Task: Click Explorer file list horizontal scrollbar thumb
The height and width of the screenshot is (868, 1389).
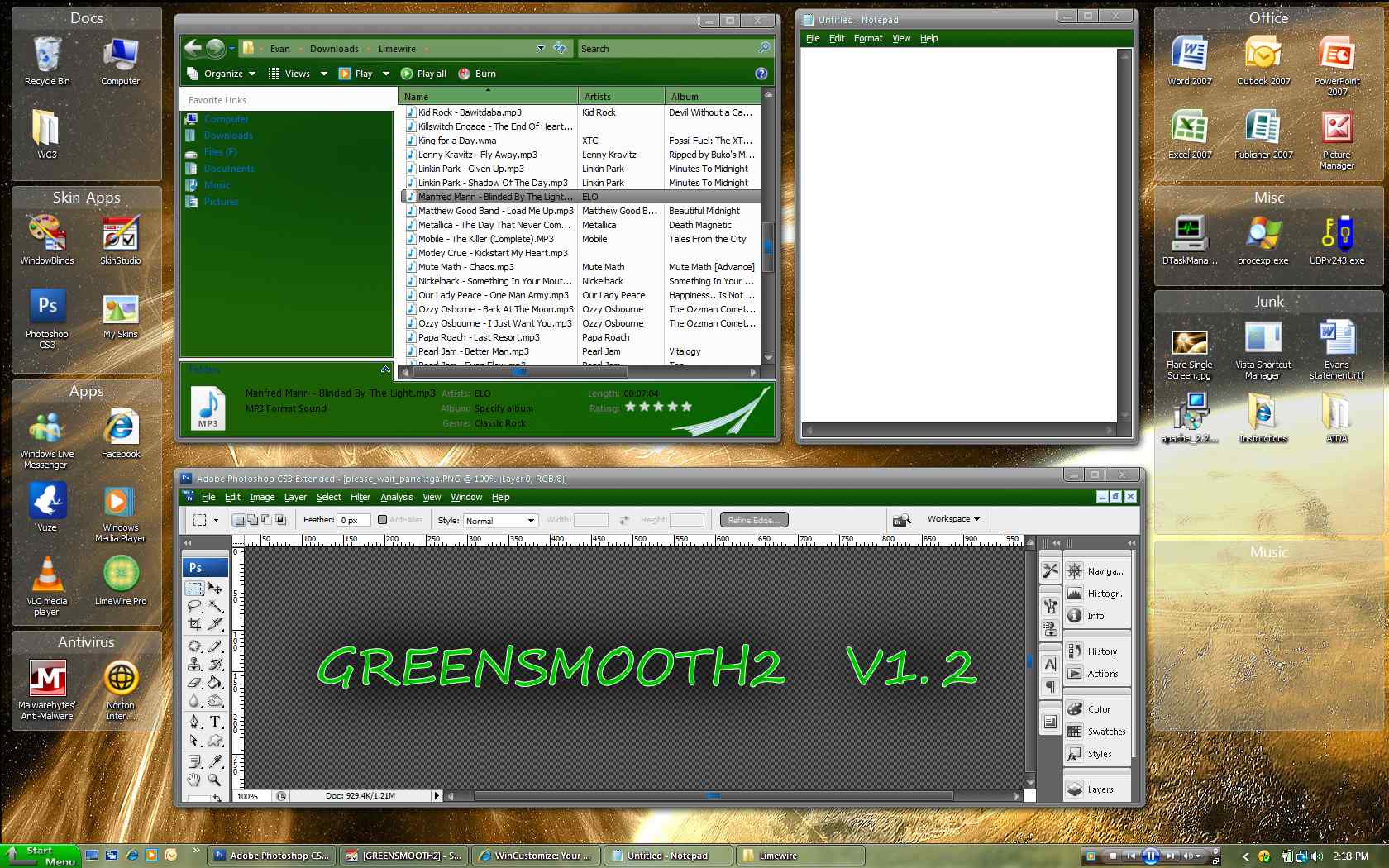Action: (x=519, y=372)
